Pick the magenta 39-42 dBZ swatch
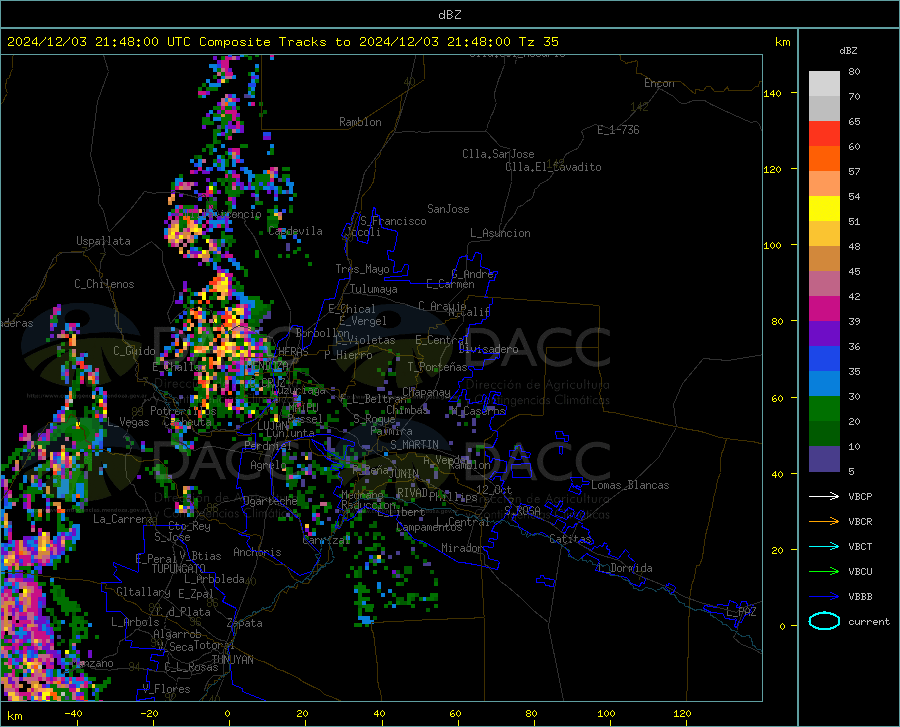Viewport: 900px width, 727px height. (x=824, y=309)
